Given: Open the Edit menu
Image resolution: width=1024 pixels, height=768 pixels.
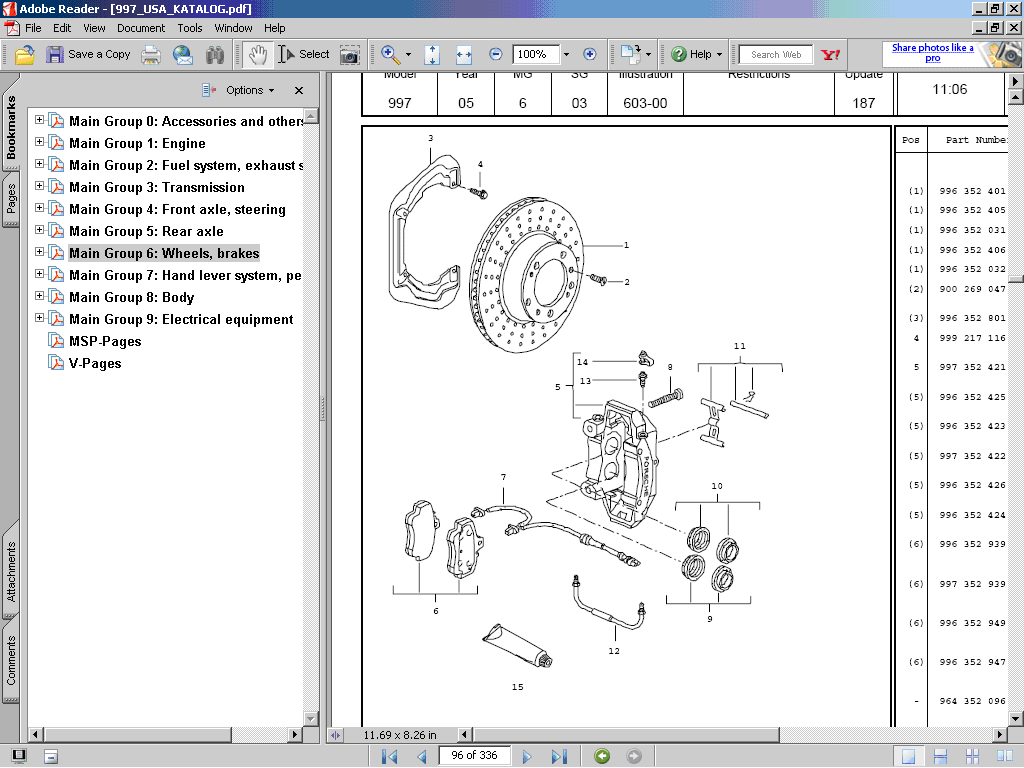Looking at the screenshot, I should [x=62, y=28].
